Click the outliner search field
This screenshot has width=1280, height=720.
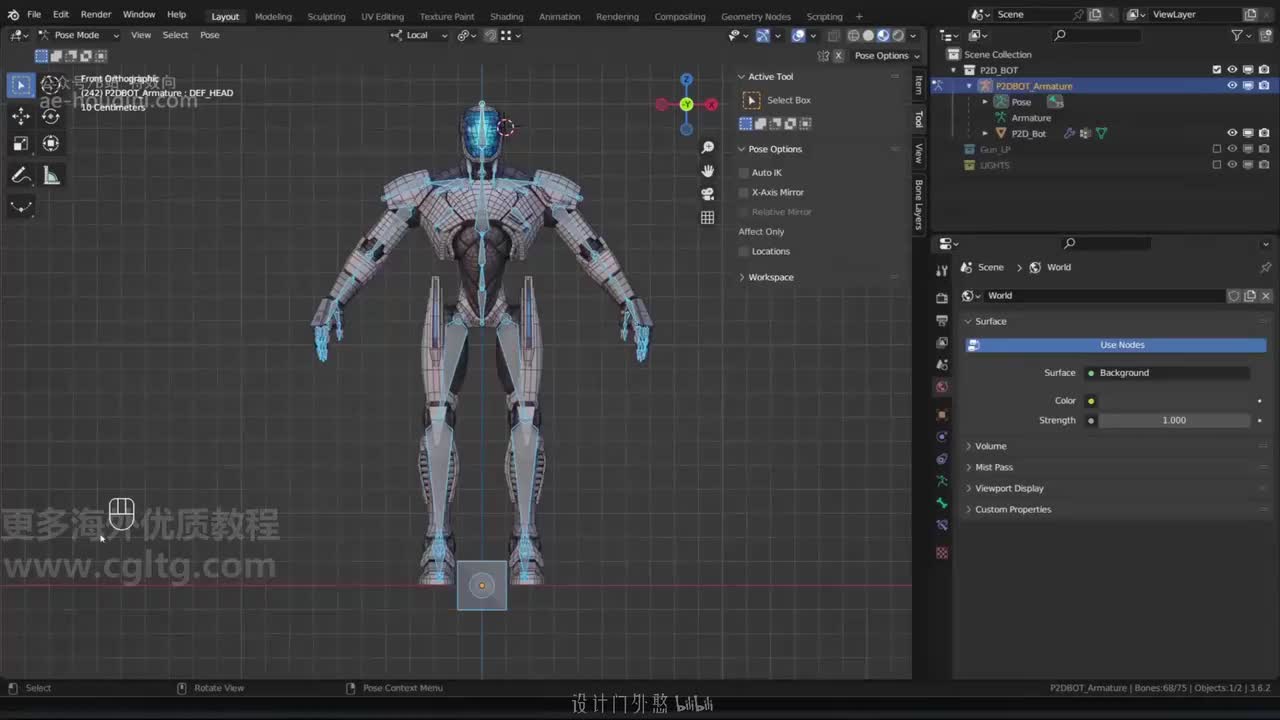click(x=1096, y=35)
